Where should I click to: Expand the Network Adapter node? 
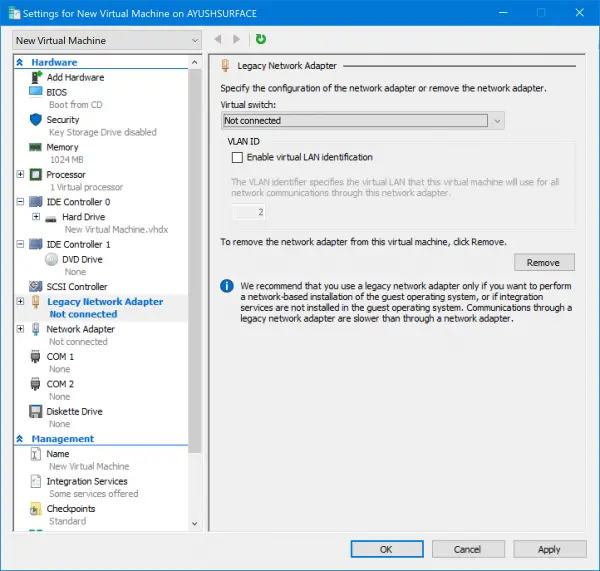tap(20, 329)
